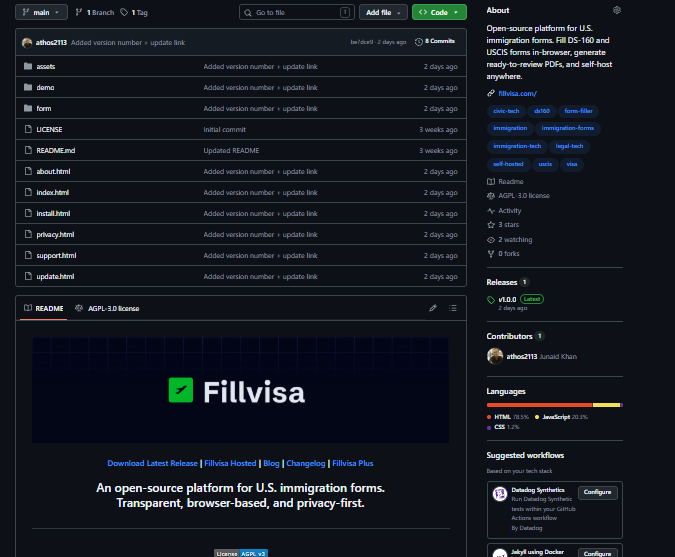Screen dimensions: 675x557
Task: Open the LICENSE file
Action: point(49,130)
